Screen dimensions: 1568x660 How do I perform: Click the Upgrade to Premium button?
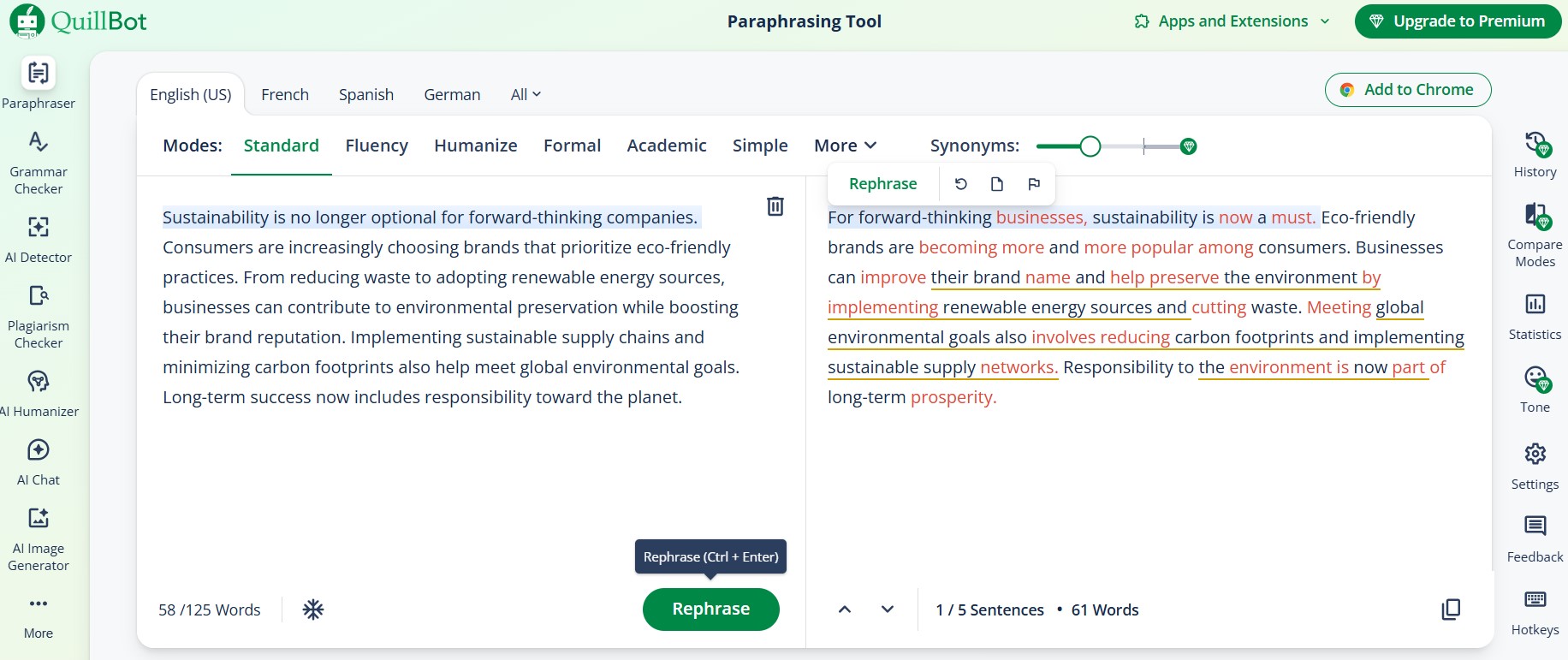click(x=1458, y=21)
